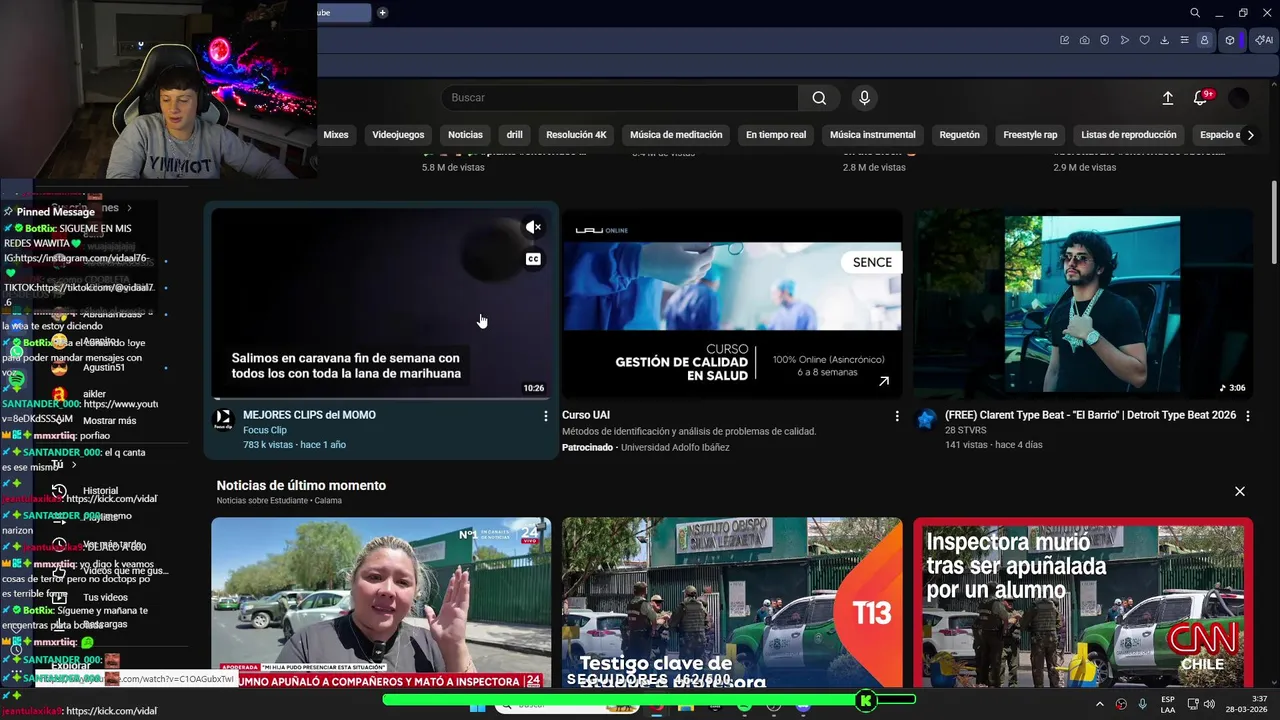Click external link arrow on Curso UAI ad
The width and height of the screenshot is (1280, 720).
pyautogui.click(x=884, y=381)
